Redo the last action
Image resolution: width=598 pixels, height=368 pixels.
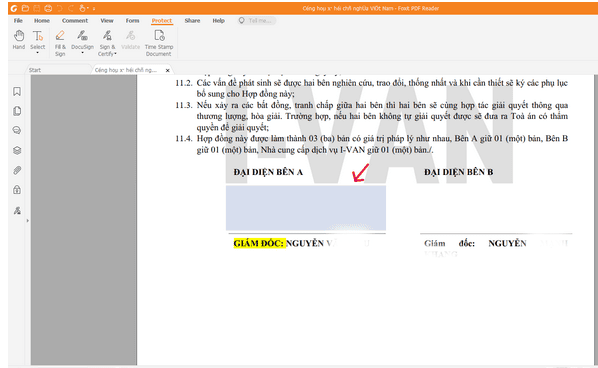pyautogui.click(x=71, y=8)
